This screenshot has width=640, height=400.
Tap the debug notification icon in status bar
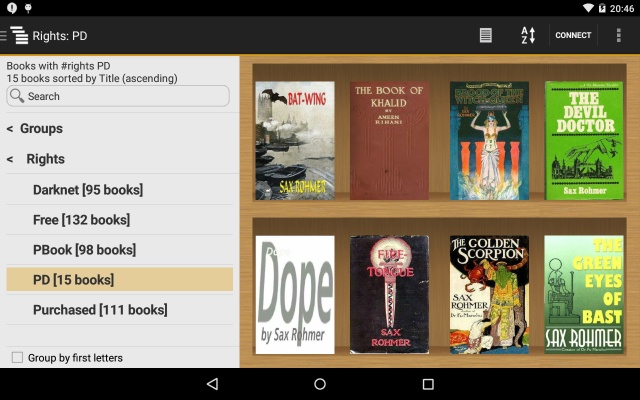point(28,8)
